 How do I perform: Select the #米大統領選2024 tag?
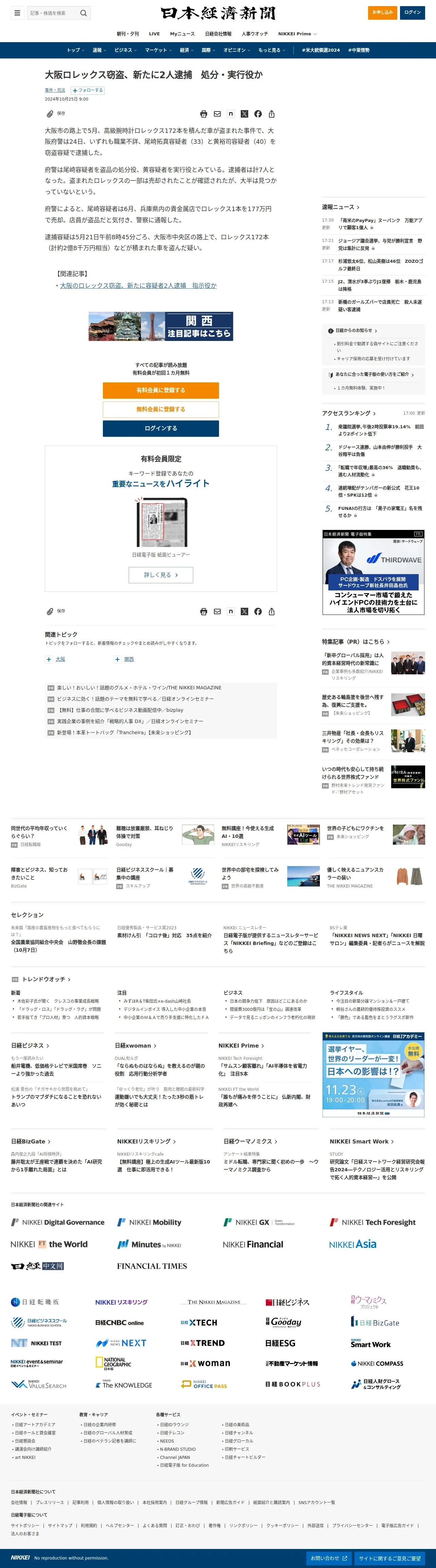(321, 51)
